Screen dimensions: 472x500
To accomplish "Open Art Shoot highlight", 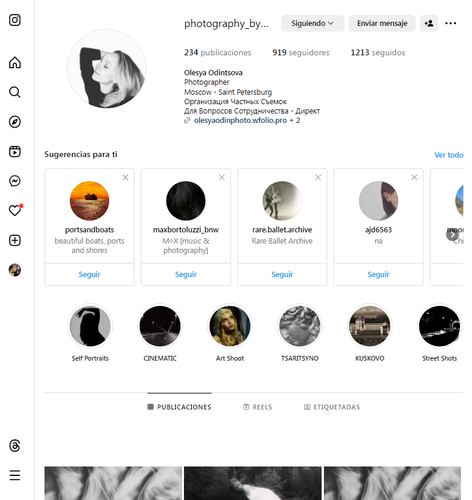I will (x=230, y=326).
